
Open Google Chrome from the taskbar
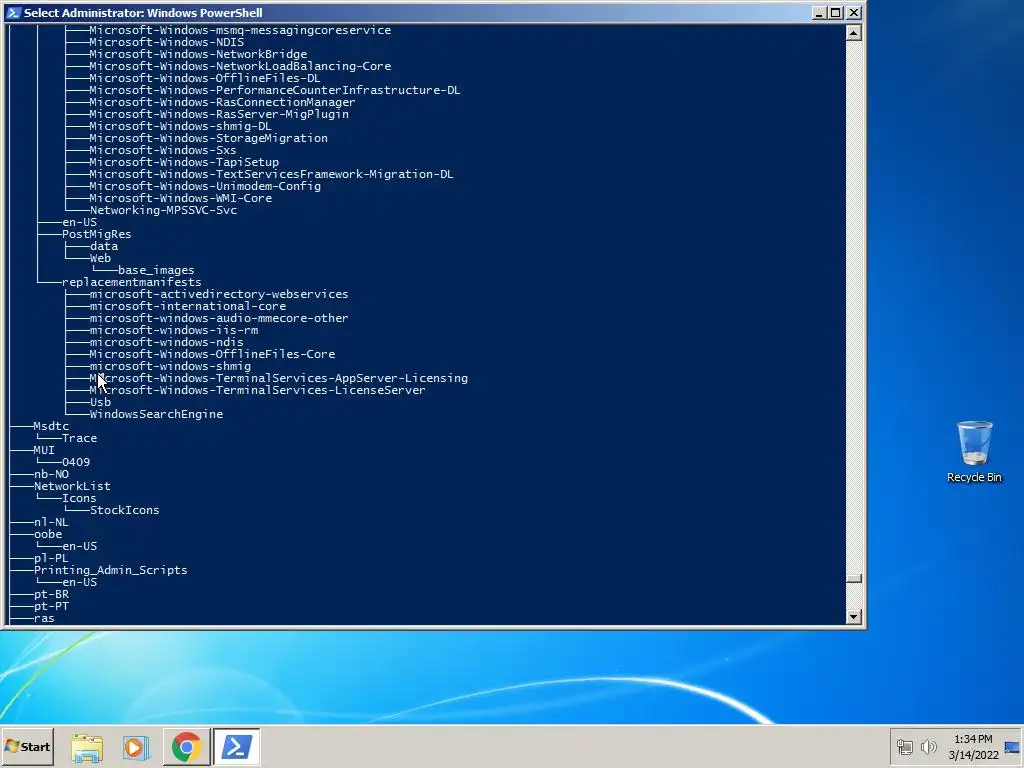tap(186, 747)
